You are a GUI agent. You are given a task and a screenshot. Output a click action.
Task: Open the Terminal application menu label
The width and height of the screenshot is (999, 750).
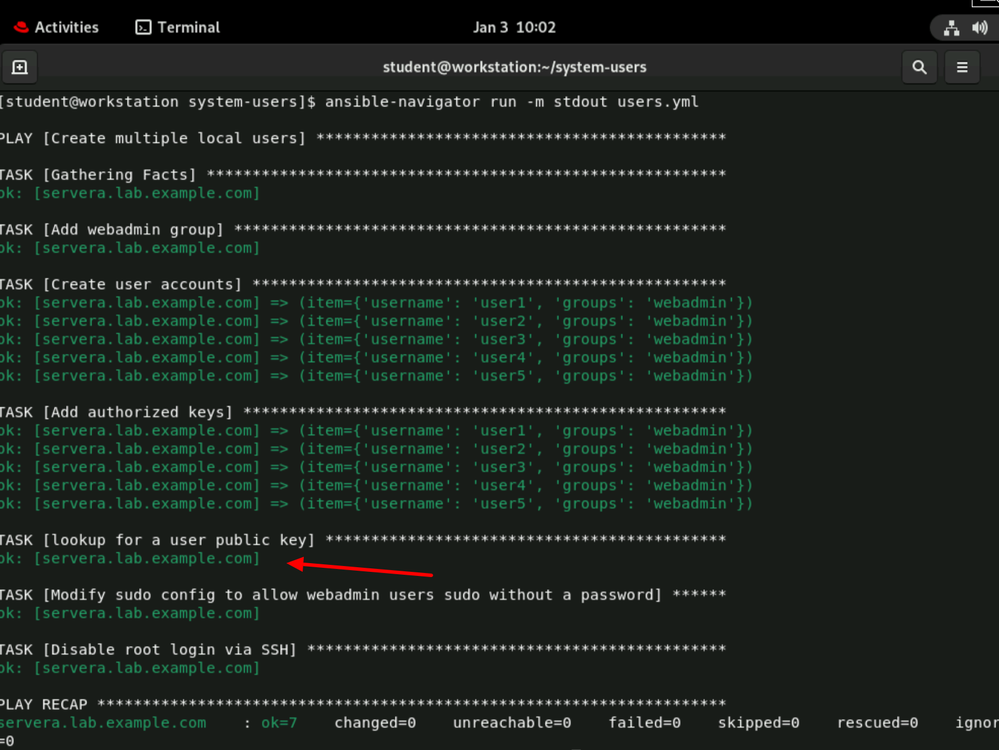click(x=190, y=28)
